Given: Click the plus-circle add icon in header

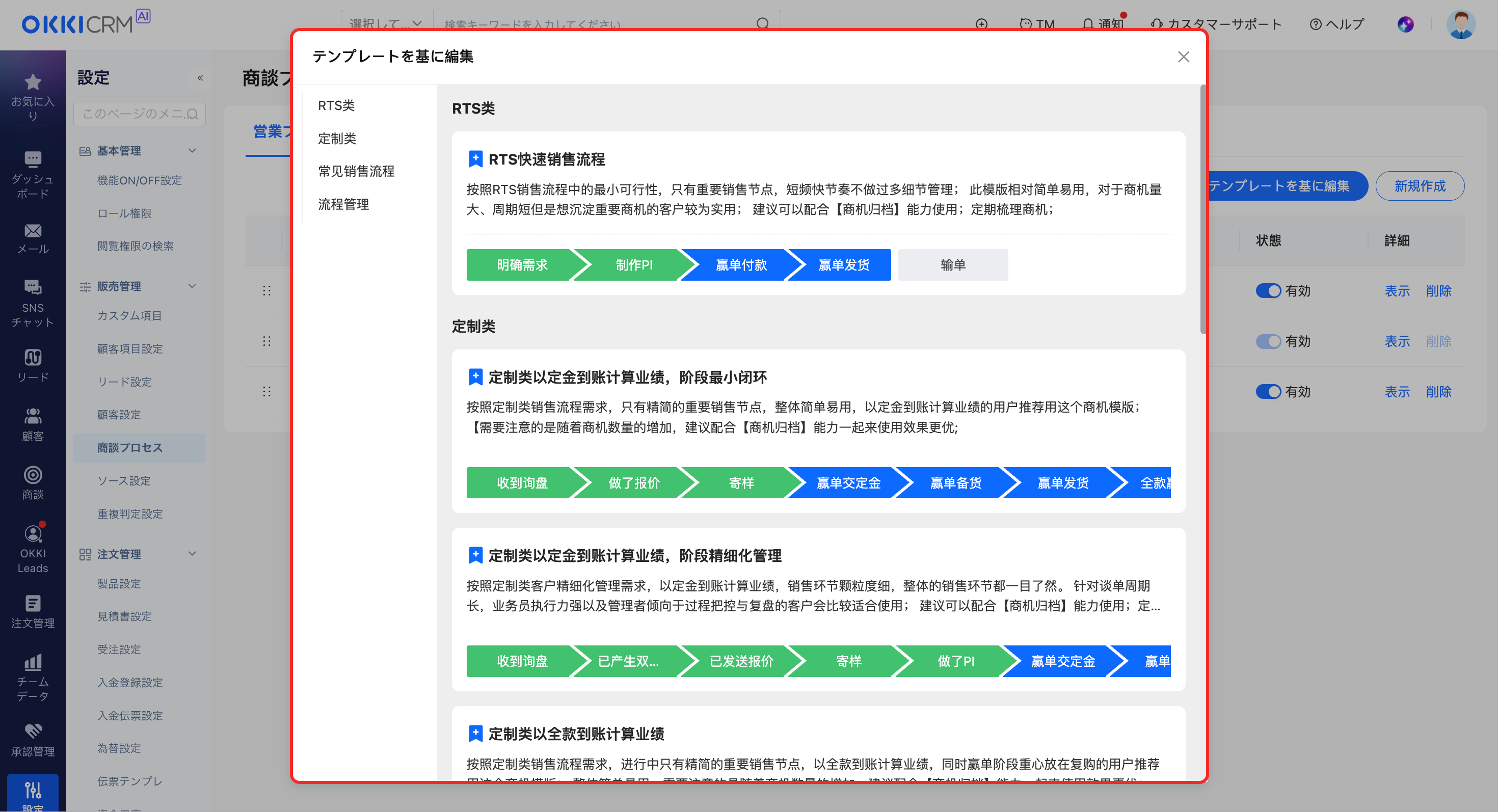Looking at the screenshot, I should point(982,24).
